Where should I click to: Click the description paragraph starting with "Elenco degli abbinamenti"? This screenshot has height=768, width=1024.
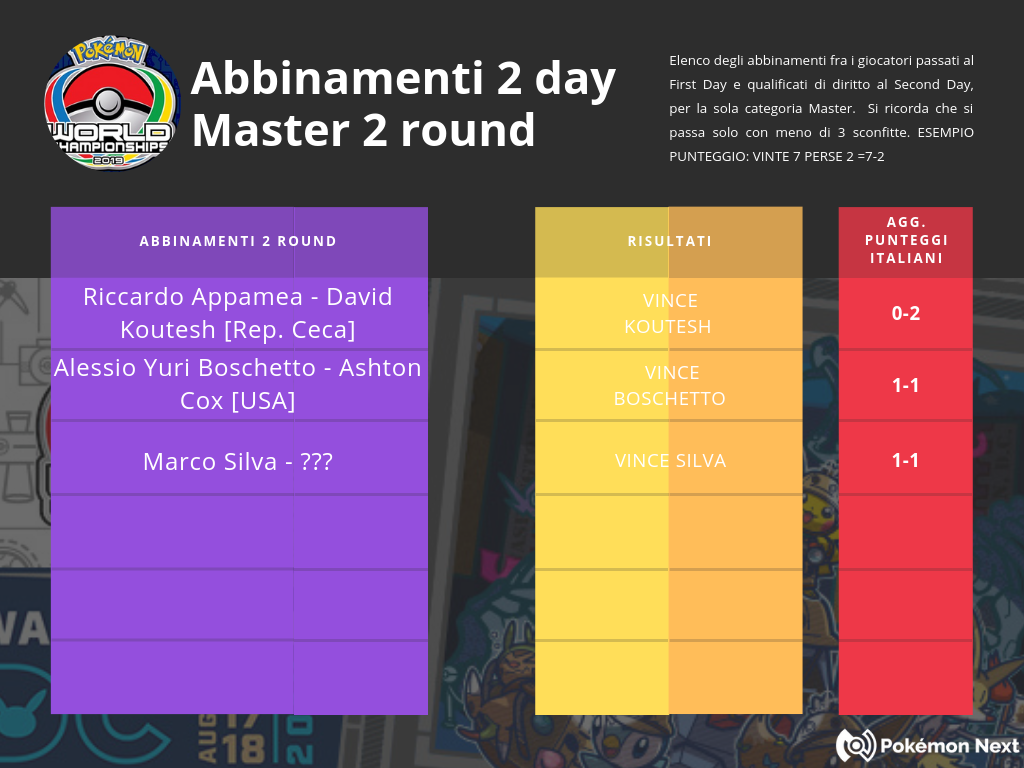tap(821, 108)
